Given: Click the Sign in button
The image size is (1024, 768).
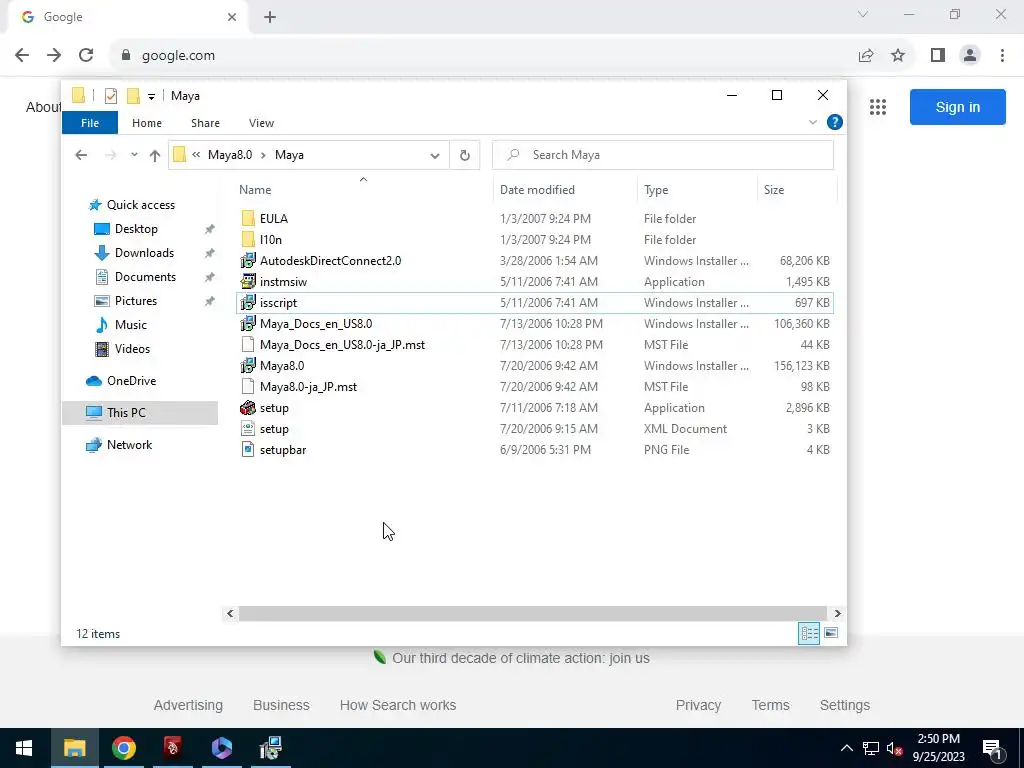Looking at the screenshot, I should (957, 107).
